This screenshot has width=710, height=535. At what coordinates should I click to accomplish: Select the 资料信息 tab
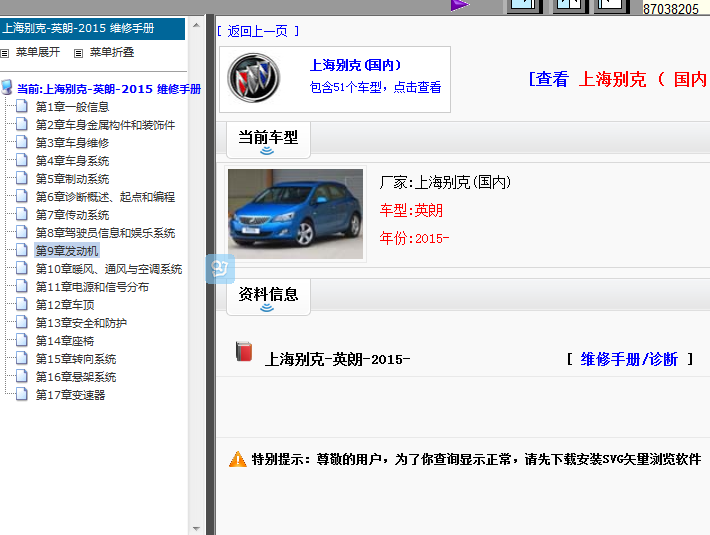[268, 297]
